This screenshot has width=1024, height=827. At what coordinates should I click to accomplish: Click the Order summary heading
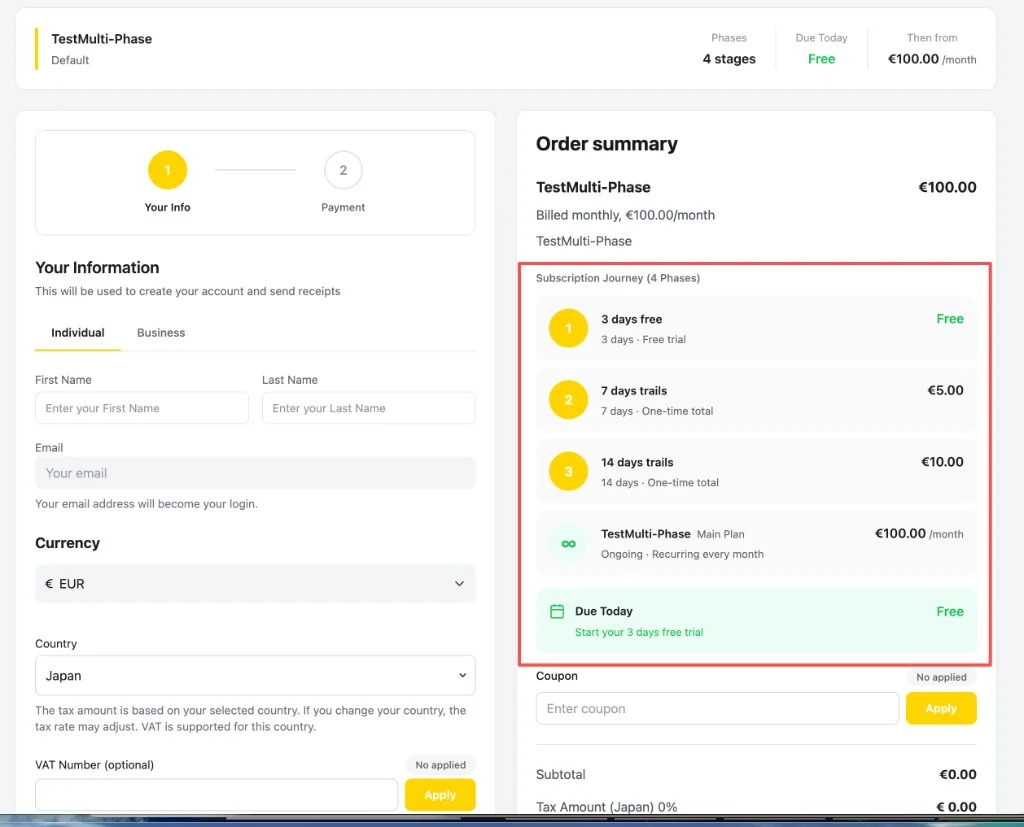607,144
